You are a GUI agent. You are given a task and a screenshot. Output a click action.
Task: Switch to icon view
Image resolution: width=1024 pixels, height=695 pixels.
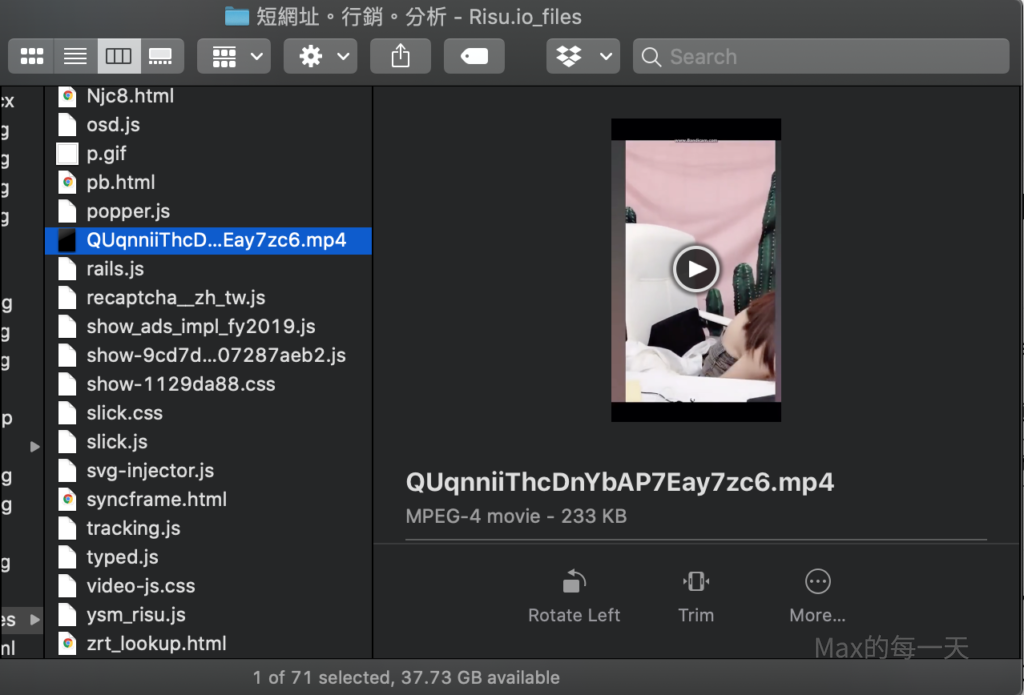(32, 56)
